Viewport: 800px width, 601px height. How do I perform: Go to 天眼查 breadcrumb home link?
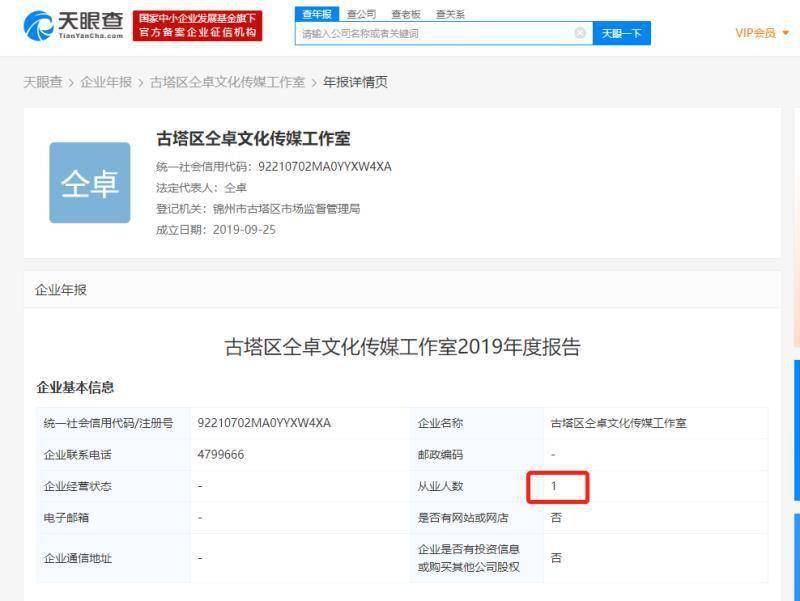click(42, 82)
